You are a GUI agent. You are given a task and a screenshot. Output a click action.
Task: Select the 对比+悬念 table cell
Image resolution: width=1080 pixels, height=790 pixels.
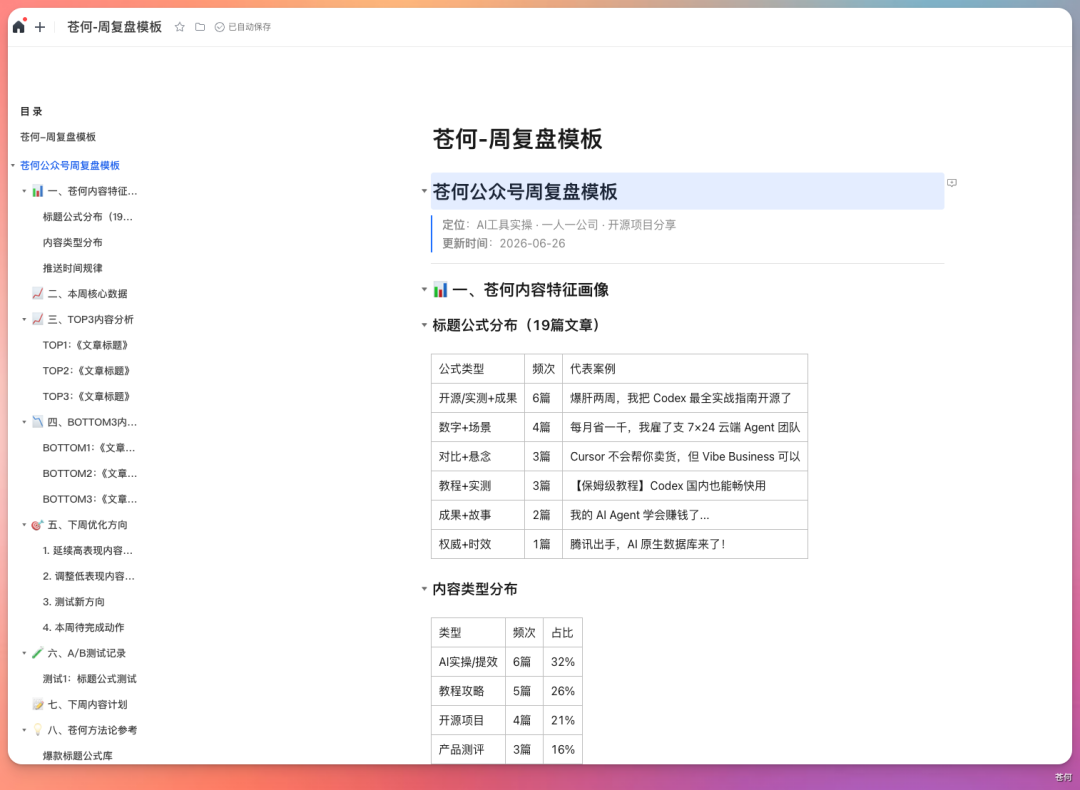pyautogui.click(x=477, y=456)
